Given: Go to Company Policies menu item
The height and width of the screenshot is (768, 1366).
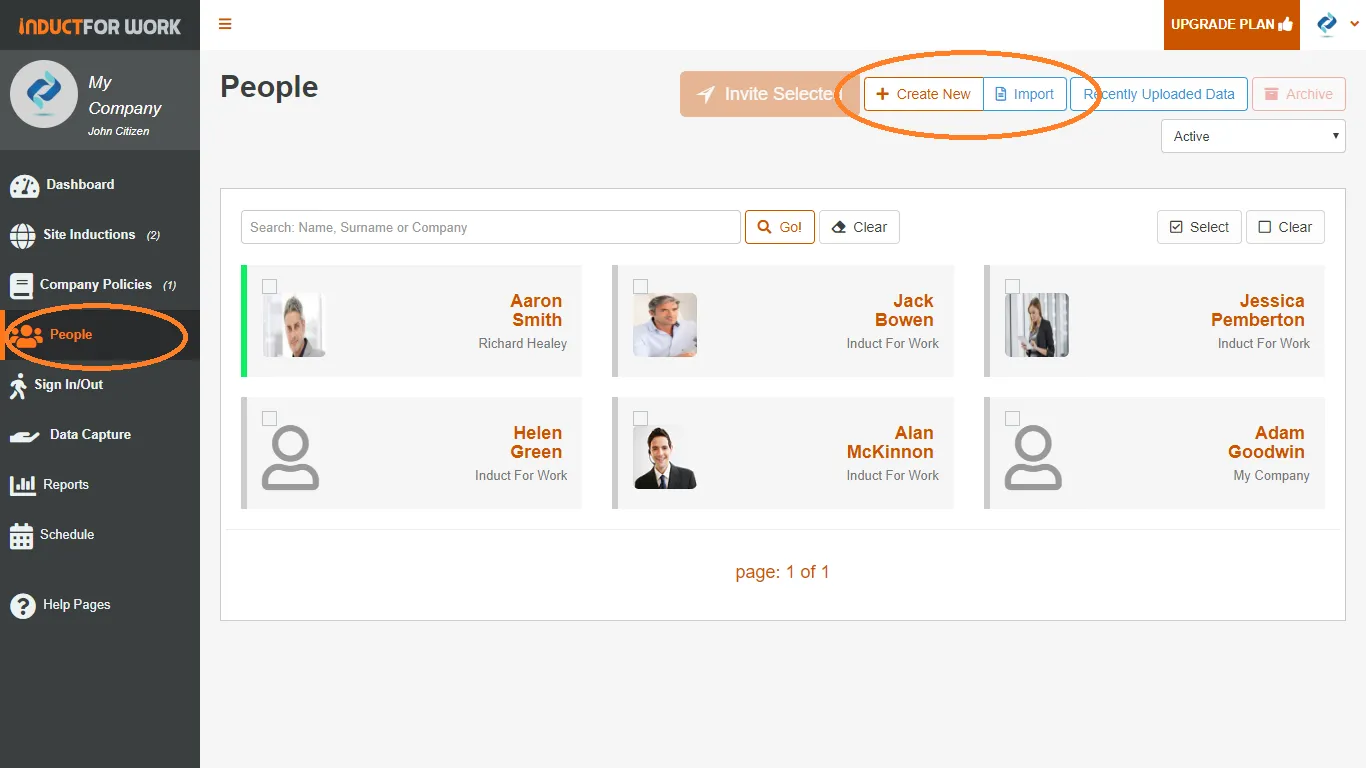Looking at the screenshot, I should point(96,285).
